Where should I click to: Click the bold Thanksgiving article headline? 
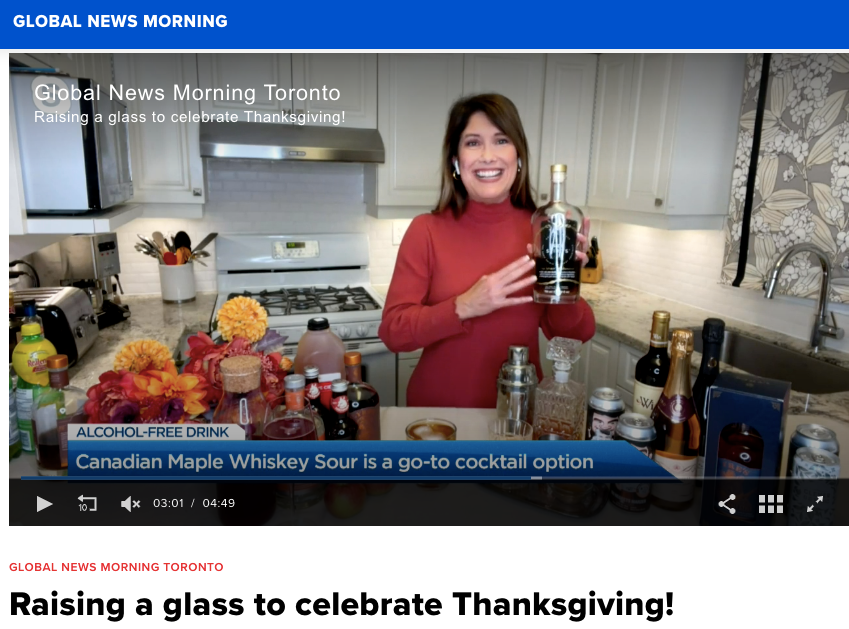(342, 605)
